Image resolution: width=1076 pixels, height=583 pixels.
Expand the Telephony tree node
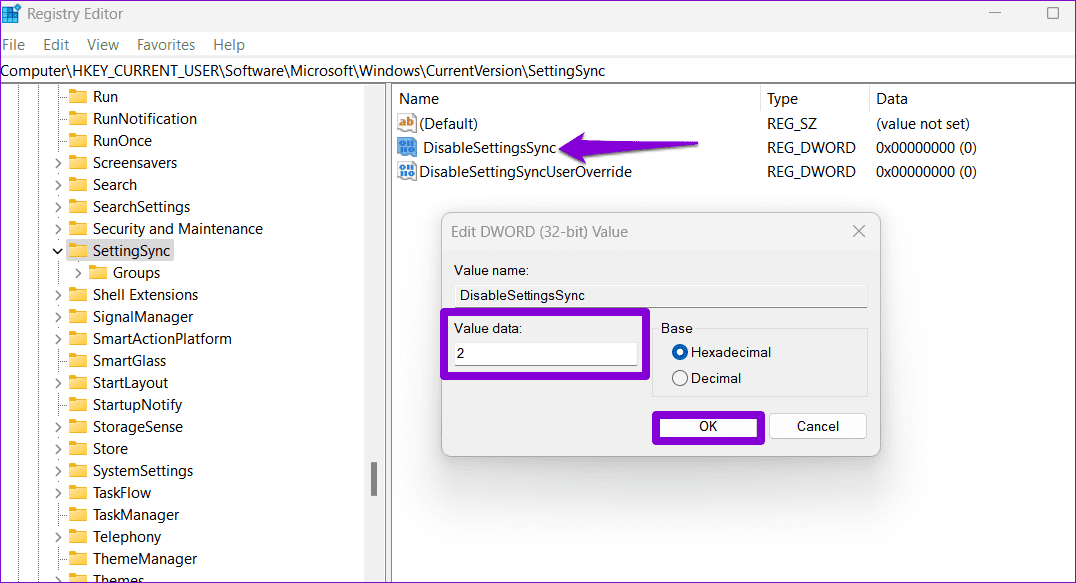58,537
